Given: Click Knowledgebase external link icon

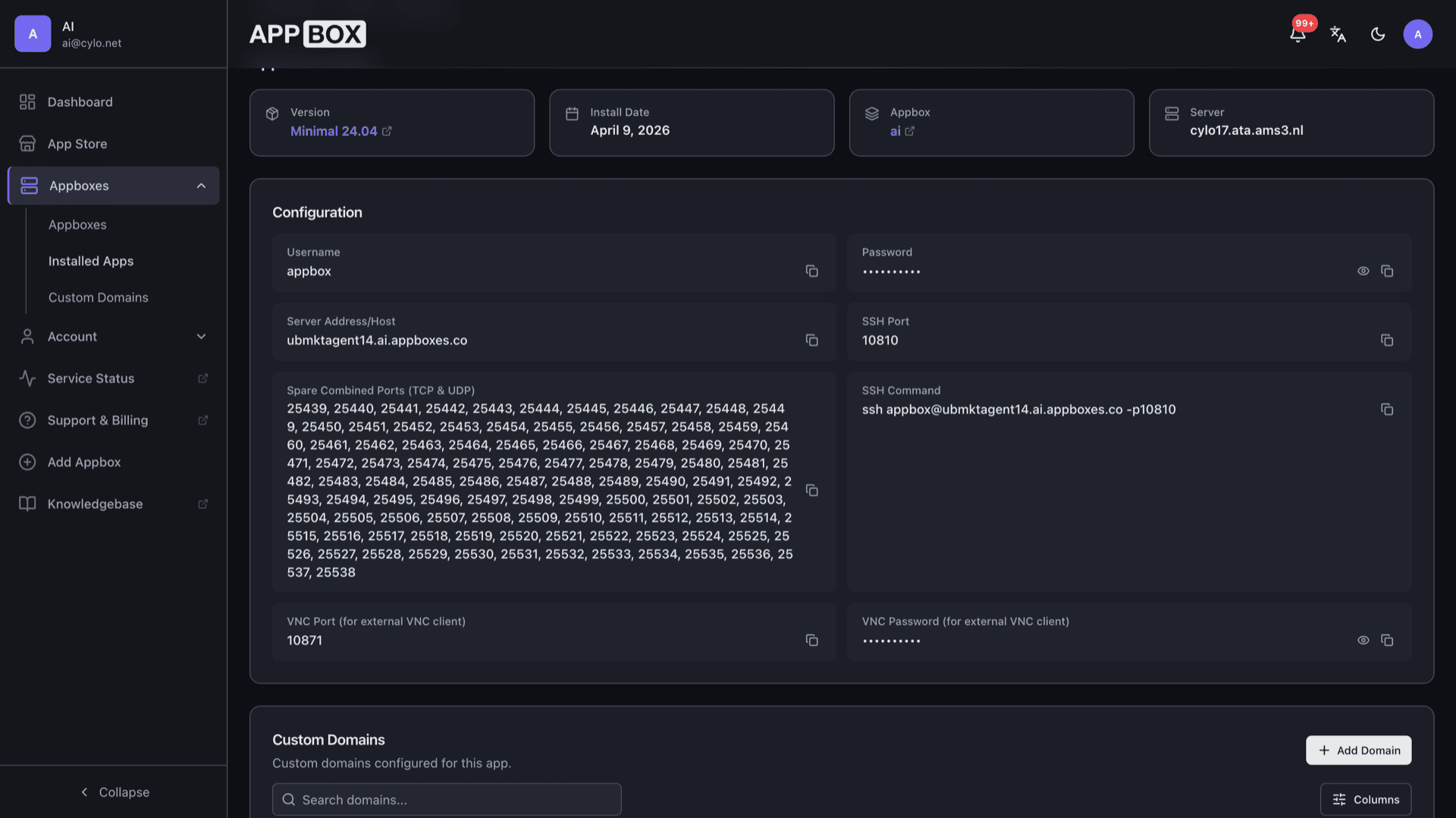Looking at the screenshot, I should click(x=202, y=503).
